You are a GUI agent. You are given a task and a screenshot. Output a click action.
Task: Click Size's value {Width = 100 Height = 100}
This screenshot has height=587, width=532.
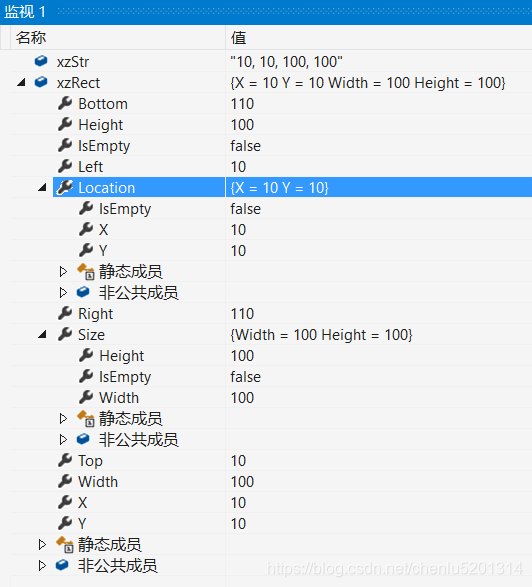(x=321, y=335)
